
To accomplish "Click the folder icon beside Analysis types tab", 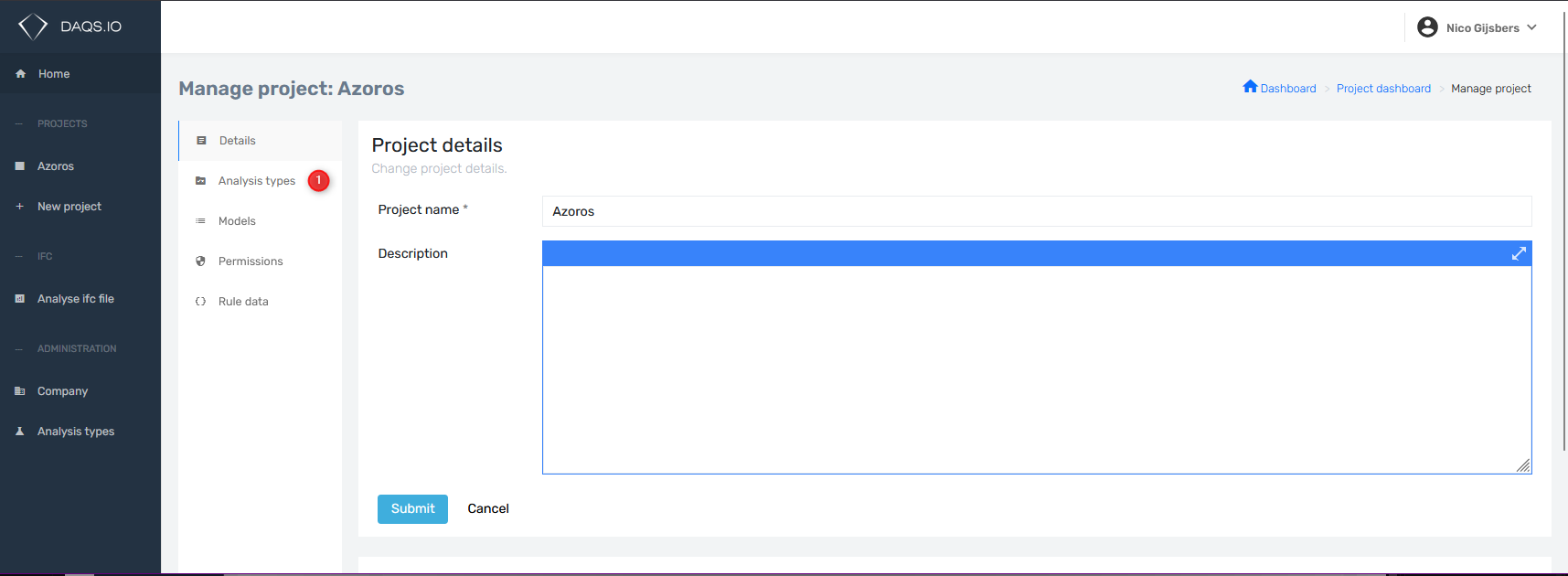I will [x=200, y=181].
